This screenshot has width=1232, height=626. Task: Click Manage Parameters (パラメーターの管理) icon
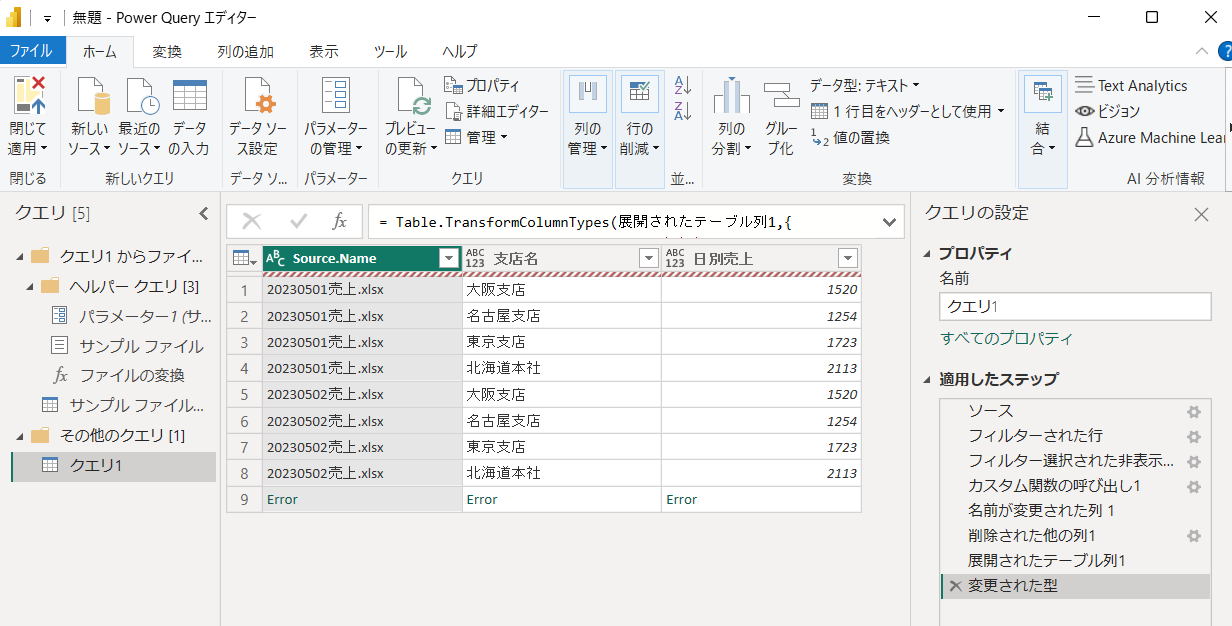(x=335, y=97)
